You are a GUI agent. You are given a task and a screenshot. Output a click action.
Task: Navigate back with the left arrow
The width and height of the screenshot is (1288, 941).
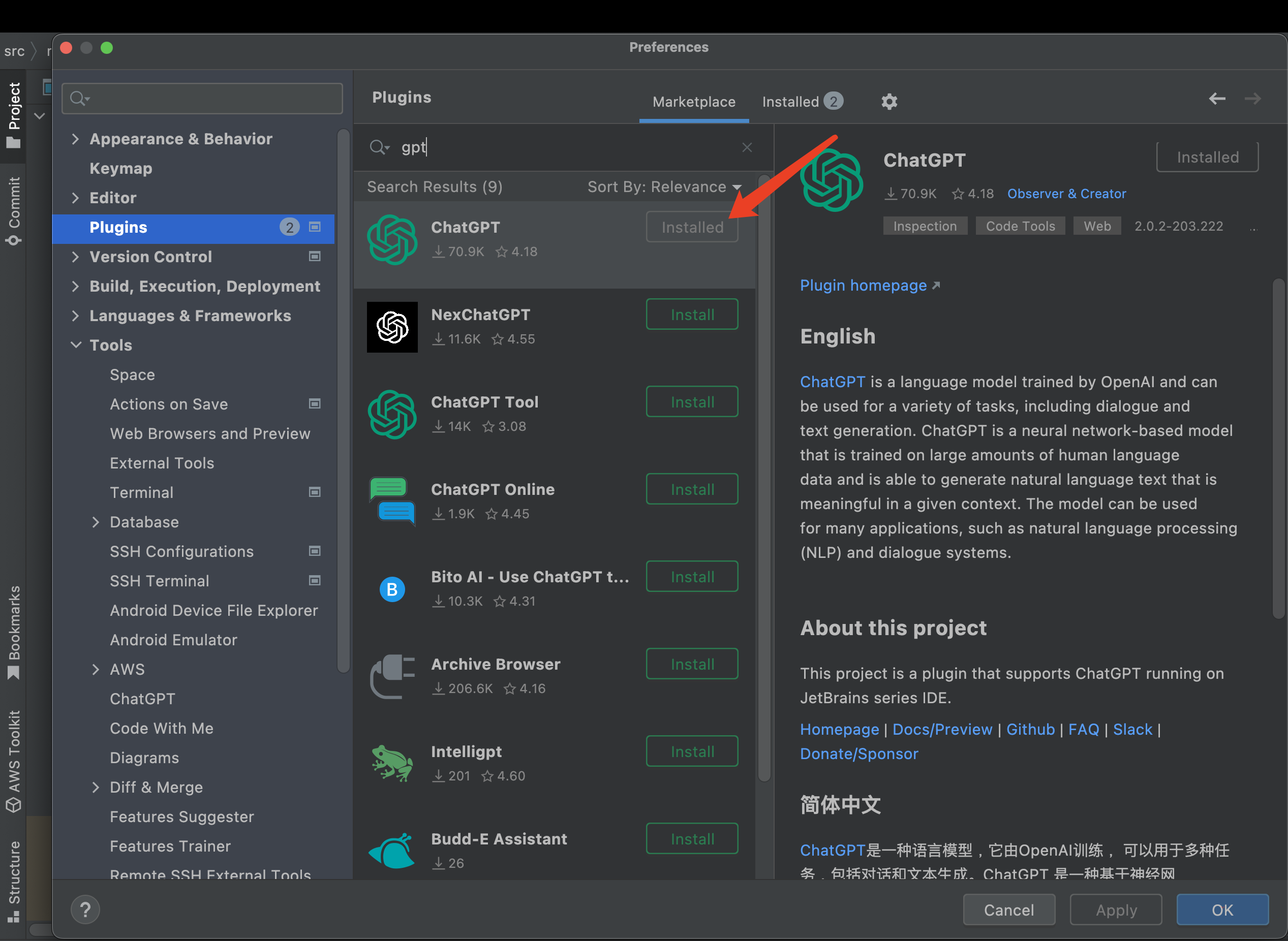[x=1217, y=99]
